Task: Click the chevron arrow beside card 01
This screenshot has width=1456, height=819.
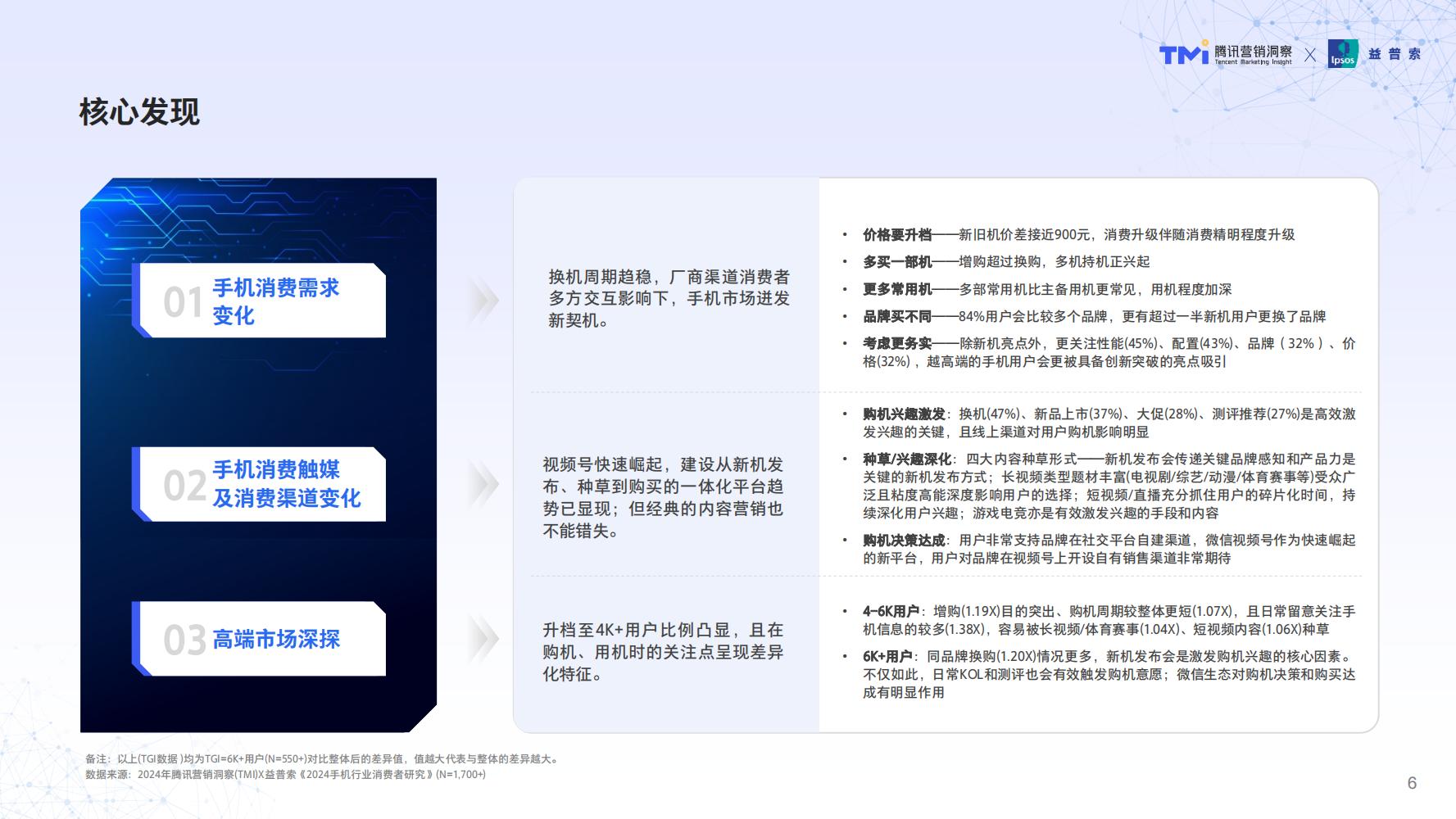Action: [484, 301]
